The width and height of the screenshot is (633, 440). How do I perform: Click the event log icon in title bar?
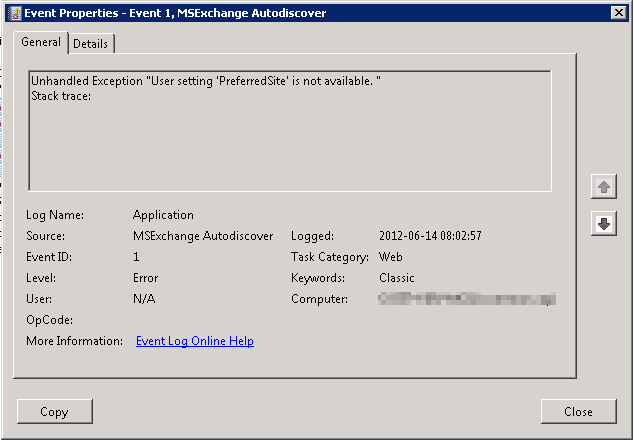[15, 13]
